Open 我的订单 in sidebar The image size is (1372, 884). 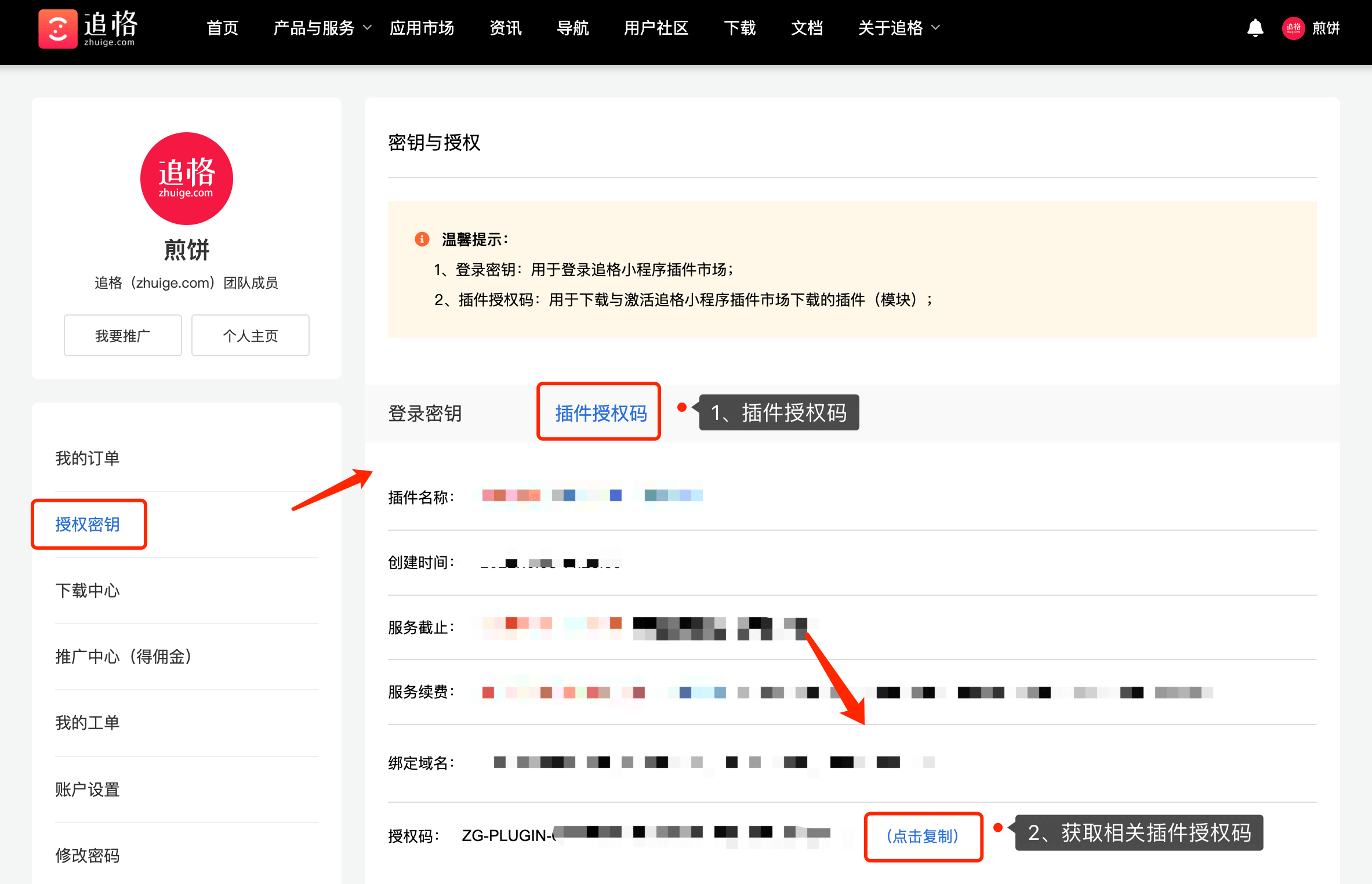coord(88,458)
